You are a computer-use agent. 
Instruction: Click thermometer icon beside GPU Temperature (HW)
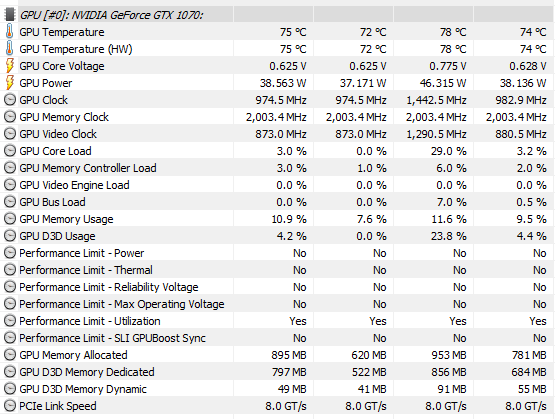[x=10, y=48]
